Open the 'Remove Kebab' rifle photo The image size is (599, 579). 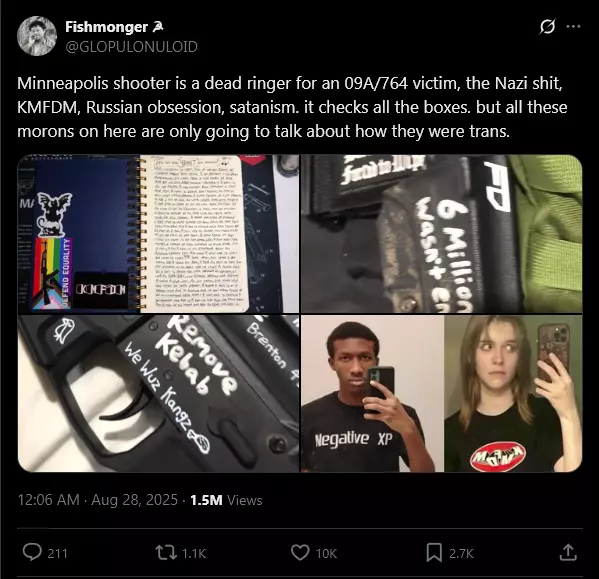tap(158, 393)
